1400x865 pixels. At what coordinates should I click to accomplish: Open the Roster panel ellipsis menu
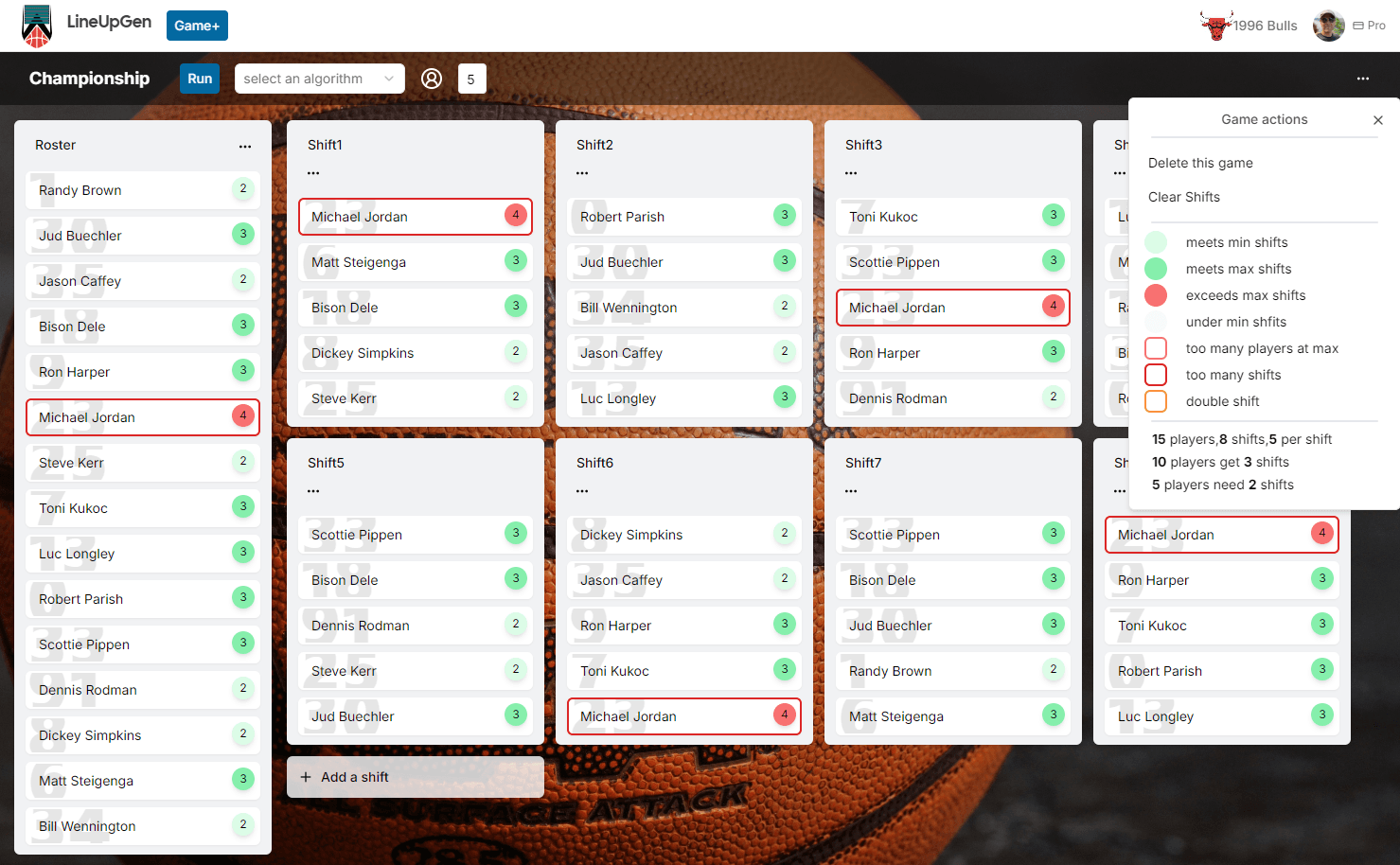point(245,146)
